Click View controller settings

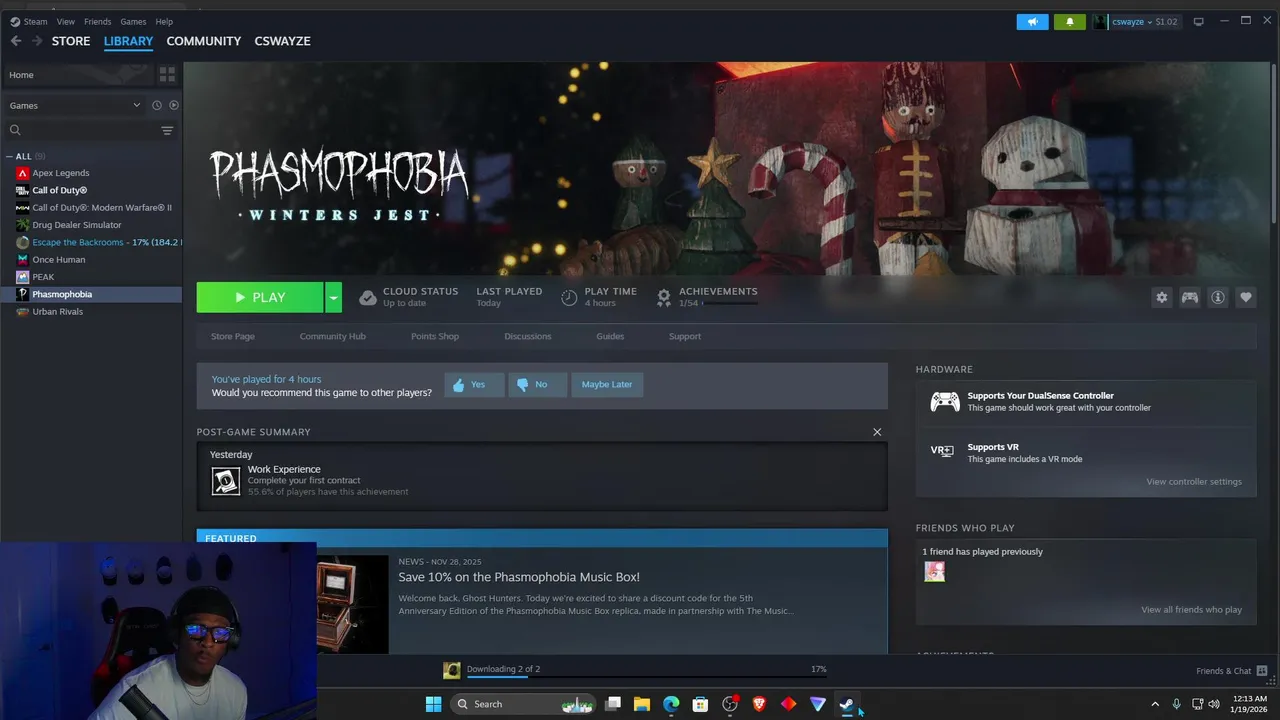1194,482
